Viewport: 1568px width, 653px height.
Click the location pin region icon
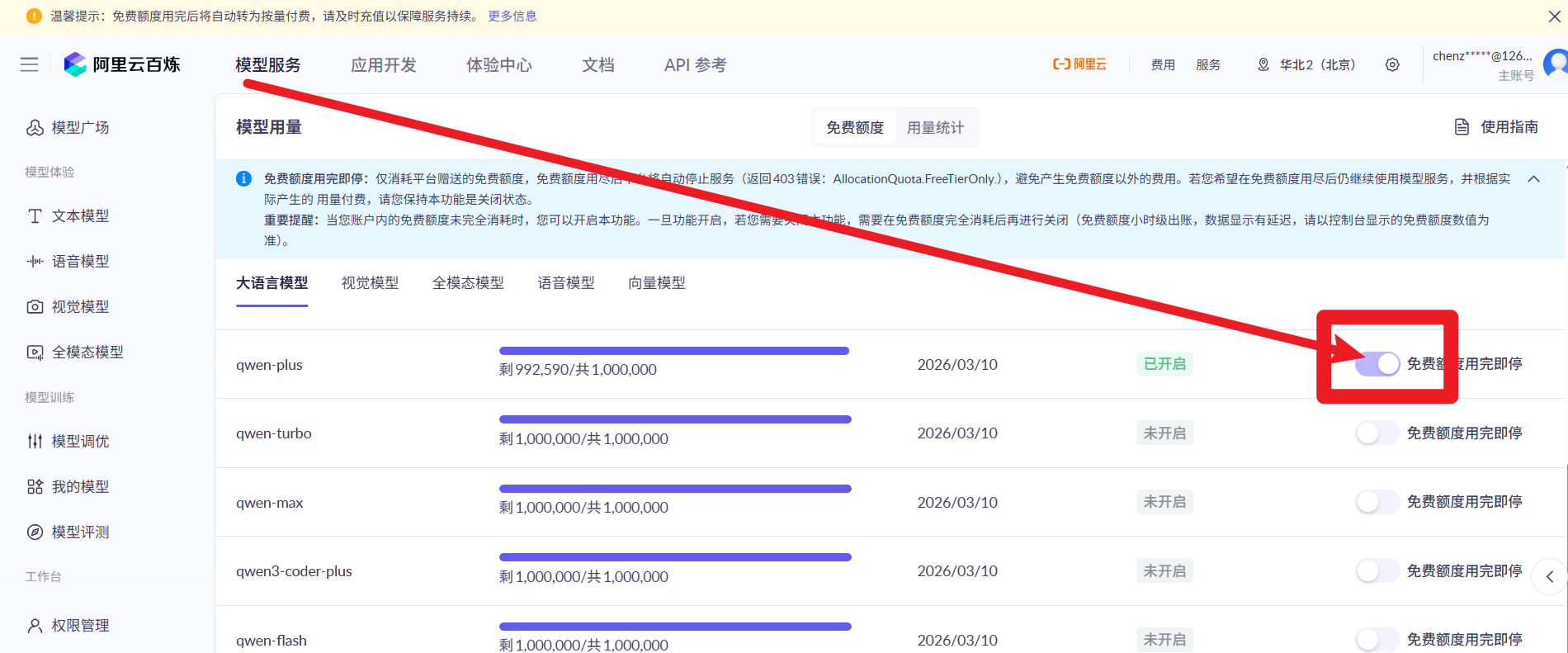1263,64
